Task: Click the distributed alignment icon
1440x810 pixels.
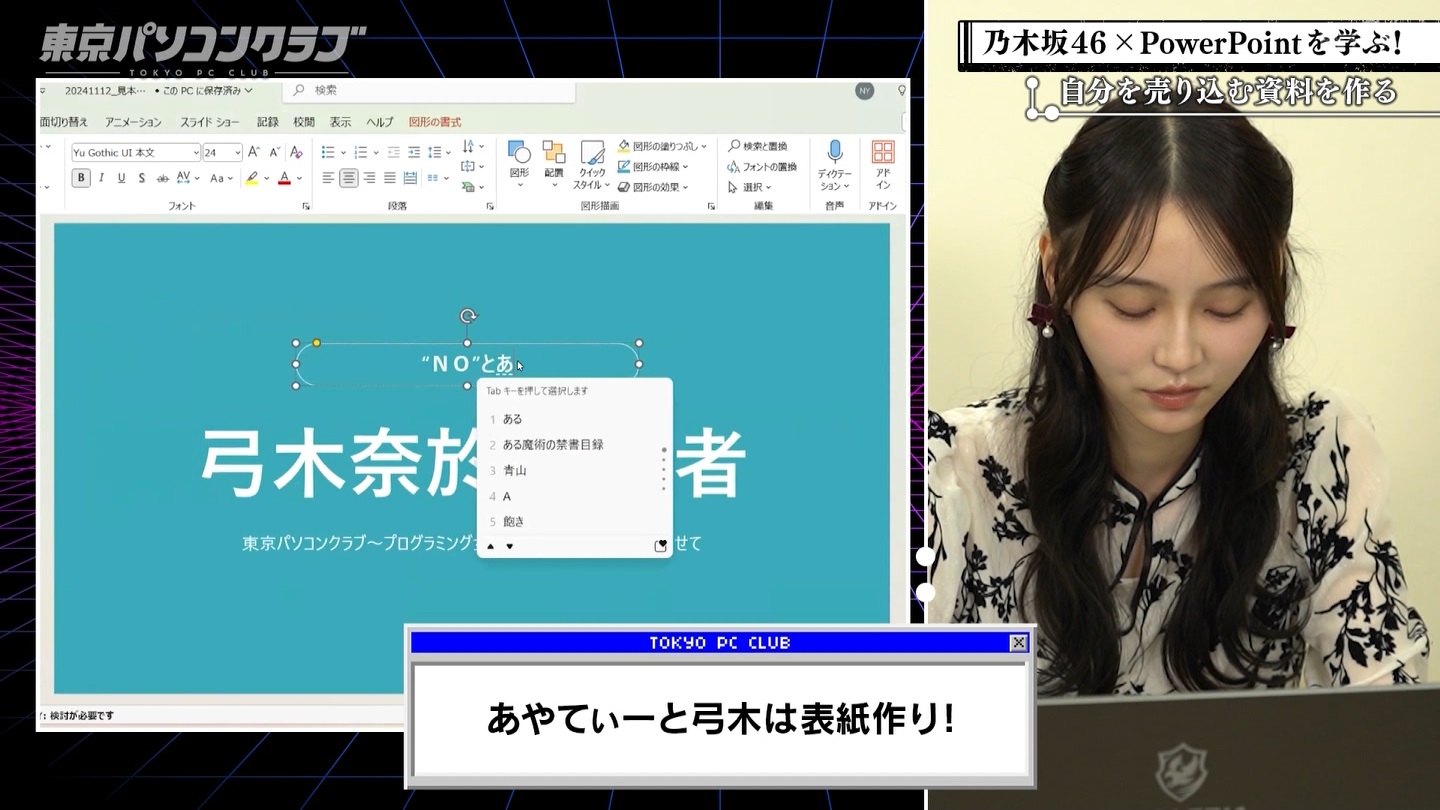Action: click(x=410, y=178)
